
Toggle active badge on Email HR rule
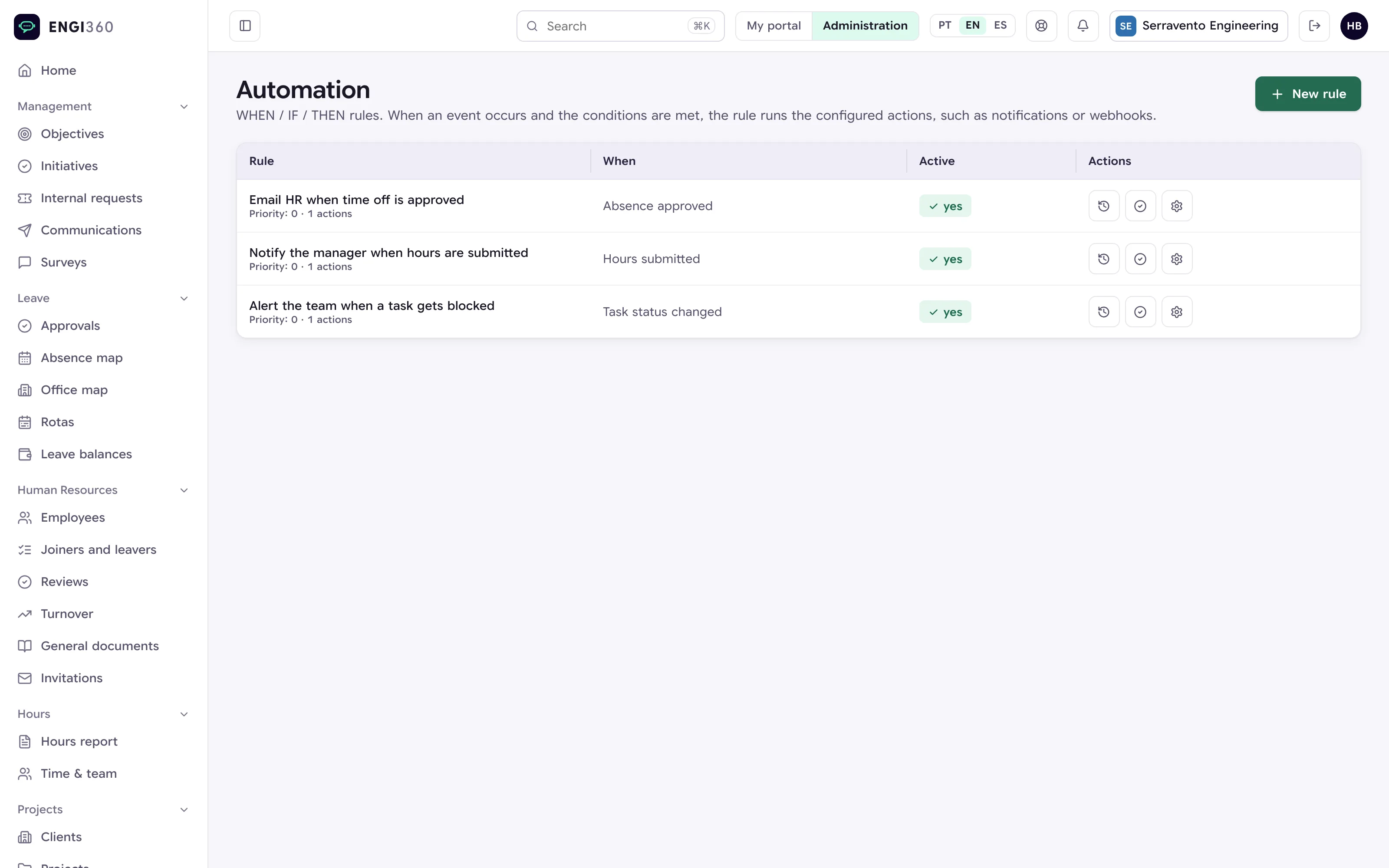click(945, 206)
